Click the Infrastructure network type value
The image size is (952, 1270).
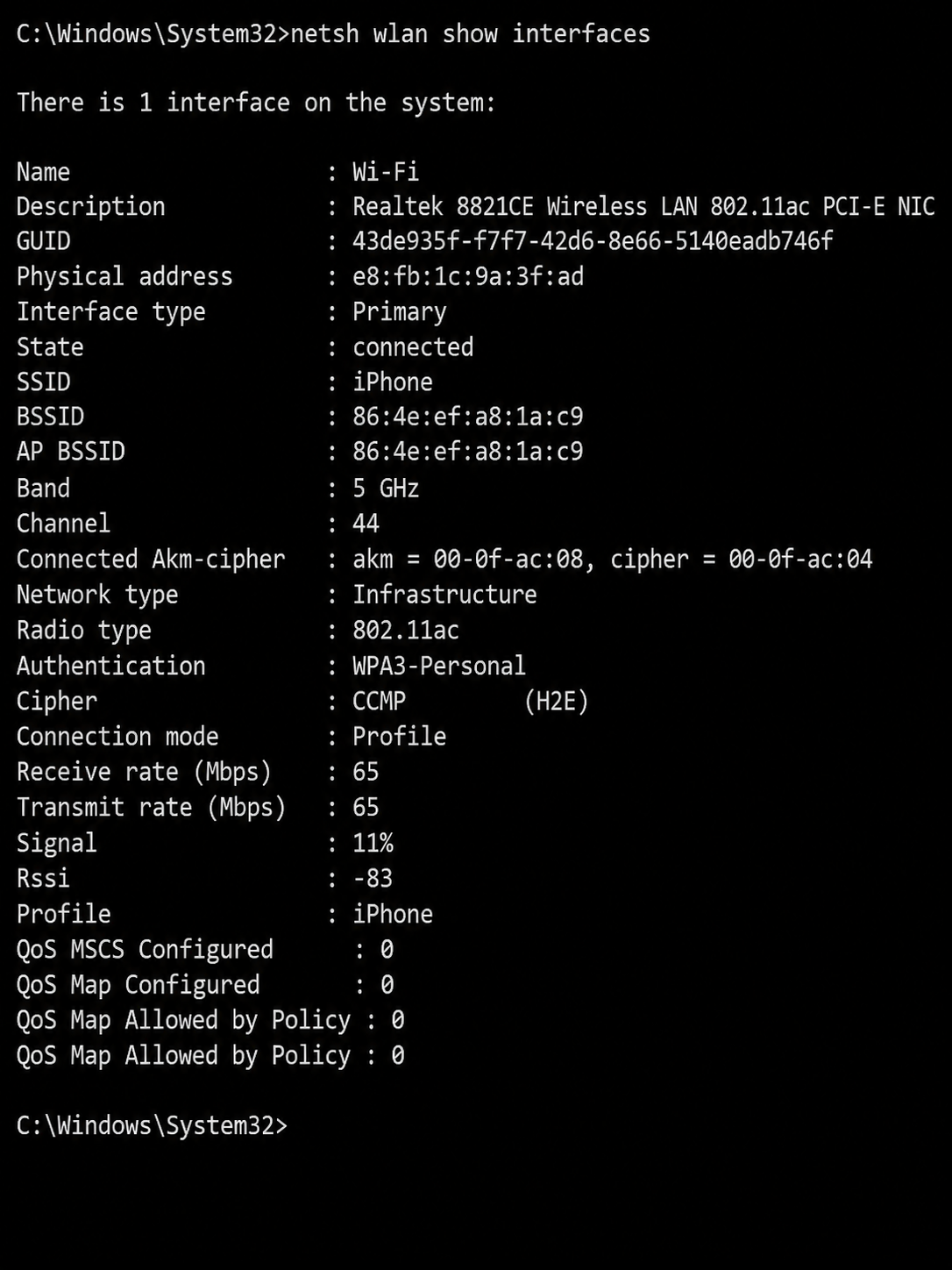point(444,595)
